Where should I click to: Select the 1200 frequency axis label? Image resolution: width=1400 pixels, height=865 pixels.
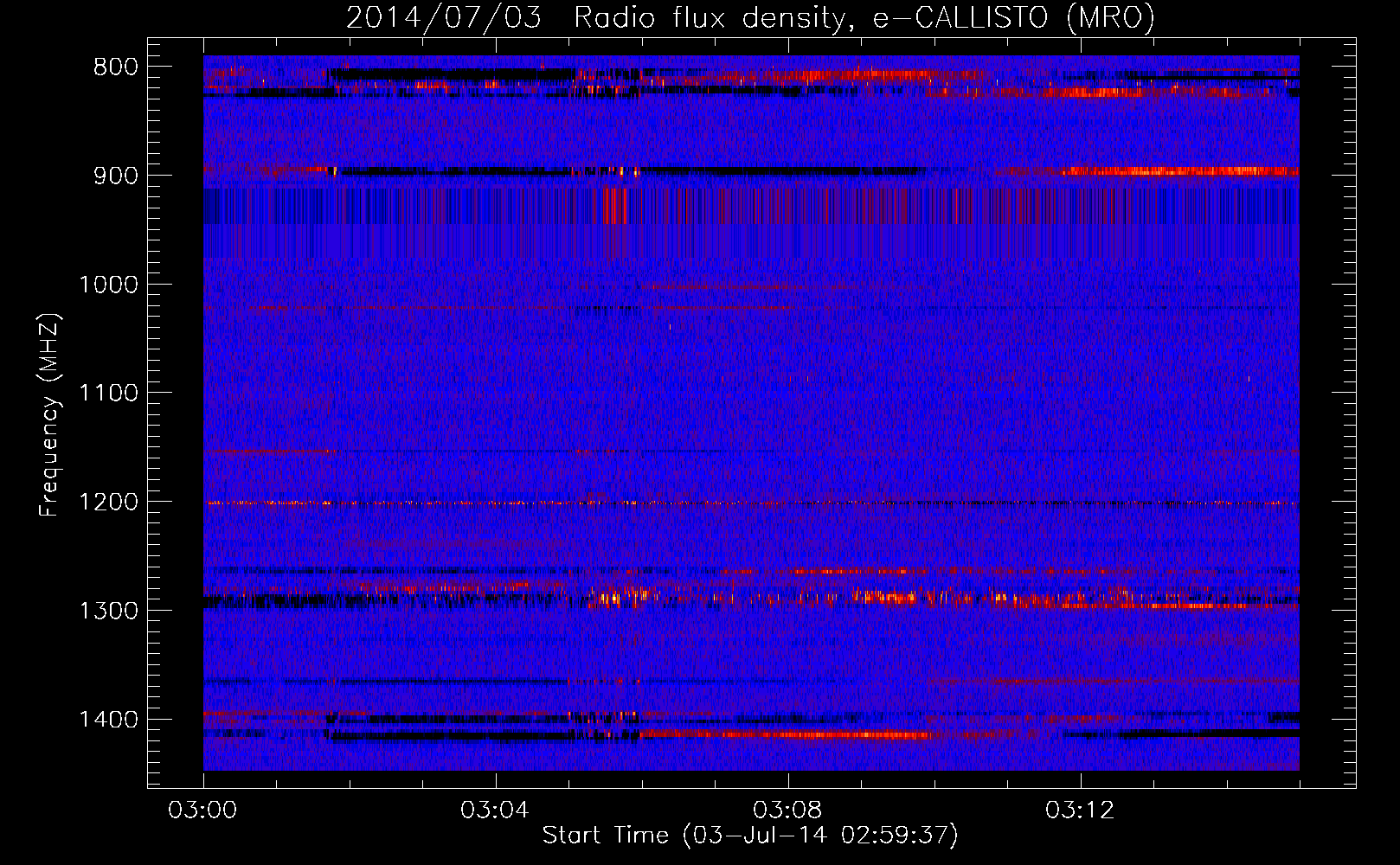point(108,503)
